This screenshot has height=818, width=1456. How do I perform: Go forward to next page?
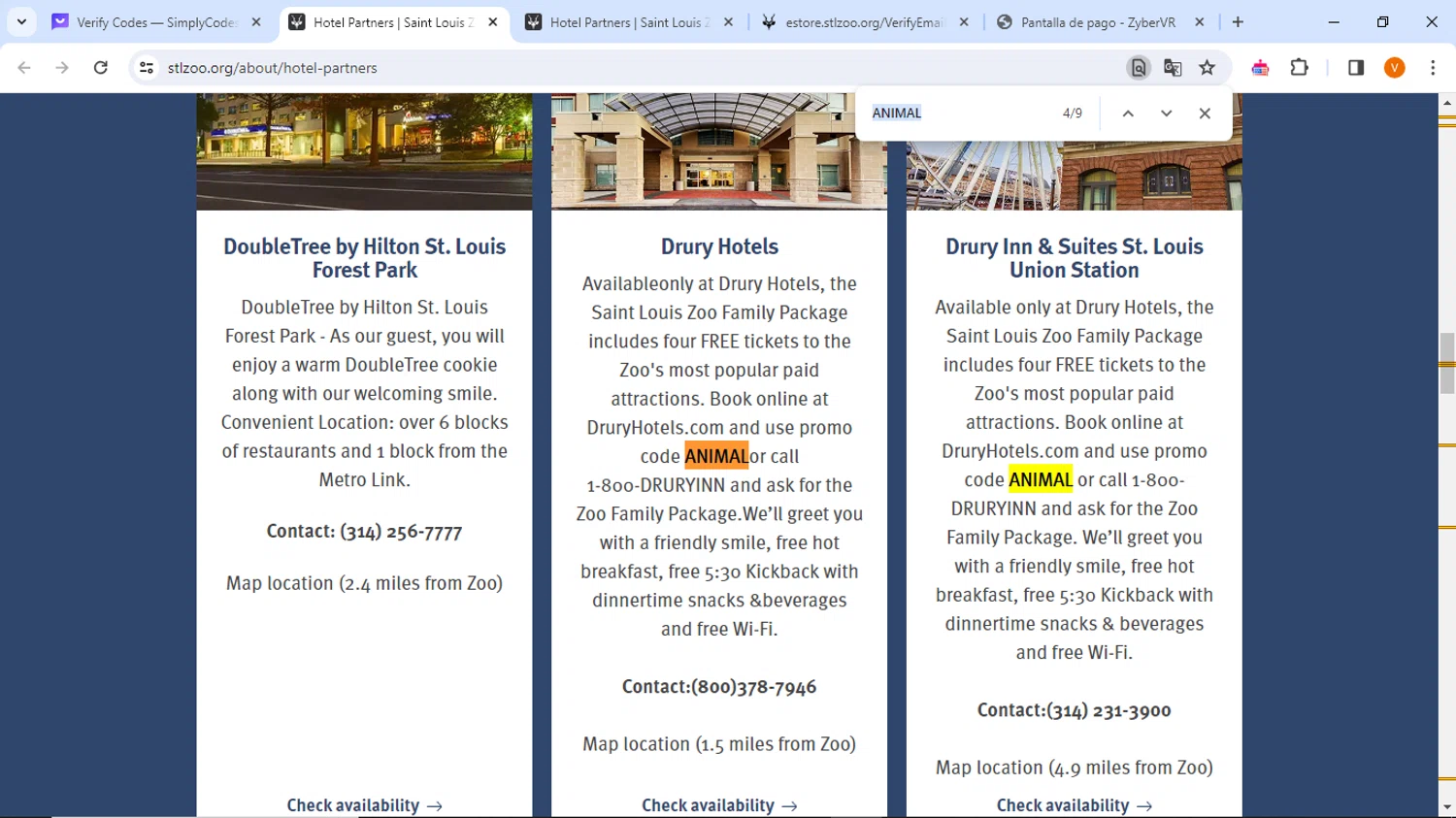tap(62, 68)
